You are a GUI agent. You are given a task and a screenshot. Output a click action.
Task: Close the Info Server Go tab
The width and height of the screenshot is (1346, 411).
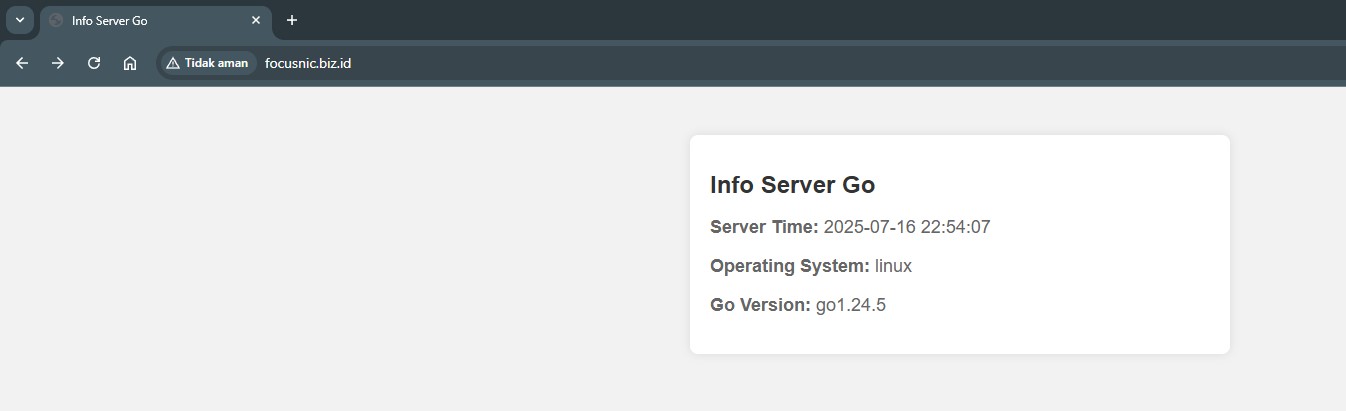point(255,20)
